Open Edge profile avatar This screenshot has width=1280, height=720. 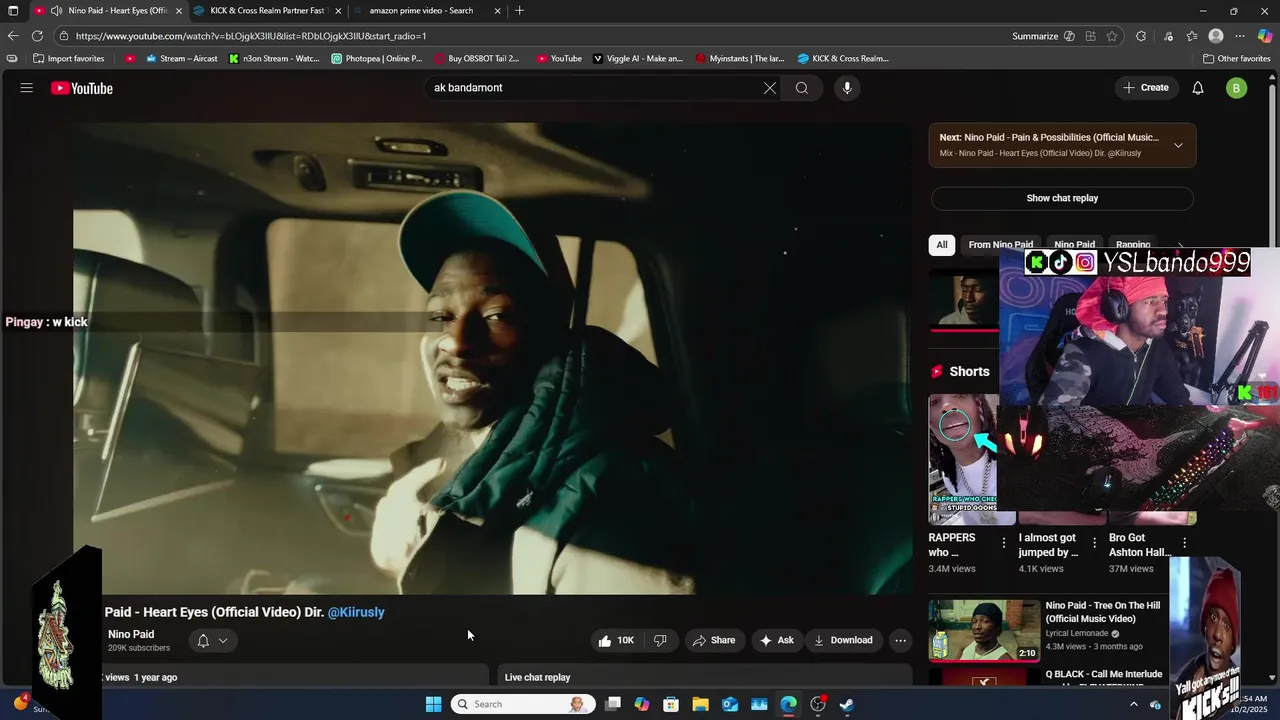(1216, 36)
